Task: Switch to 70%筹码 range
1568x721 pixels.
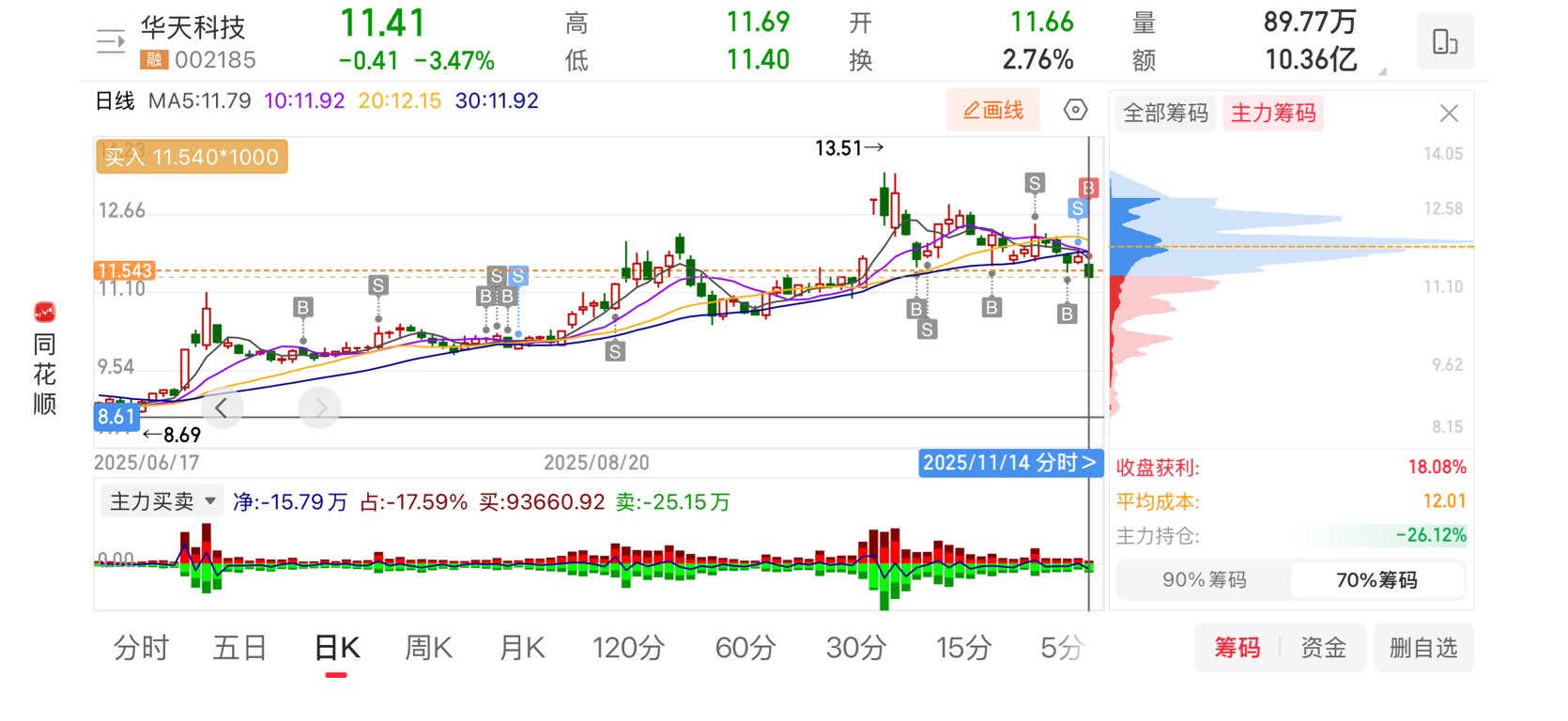Action: tap(1376, 580)
